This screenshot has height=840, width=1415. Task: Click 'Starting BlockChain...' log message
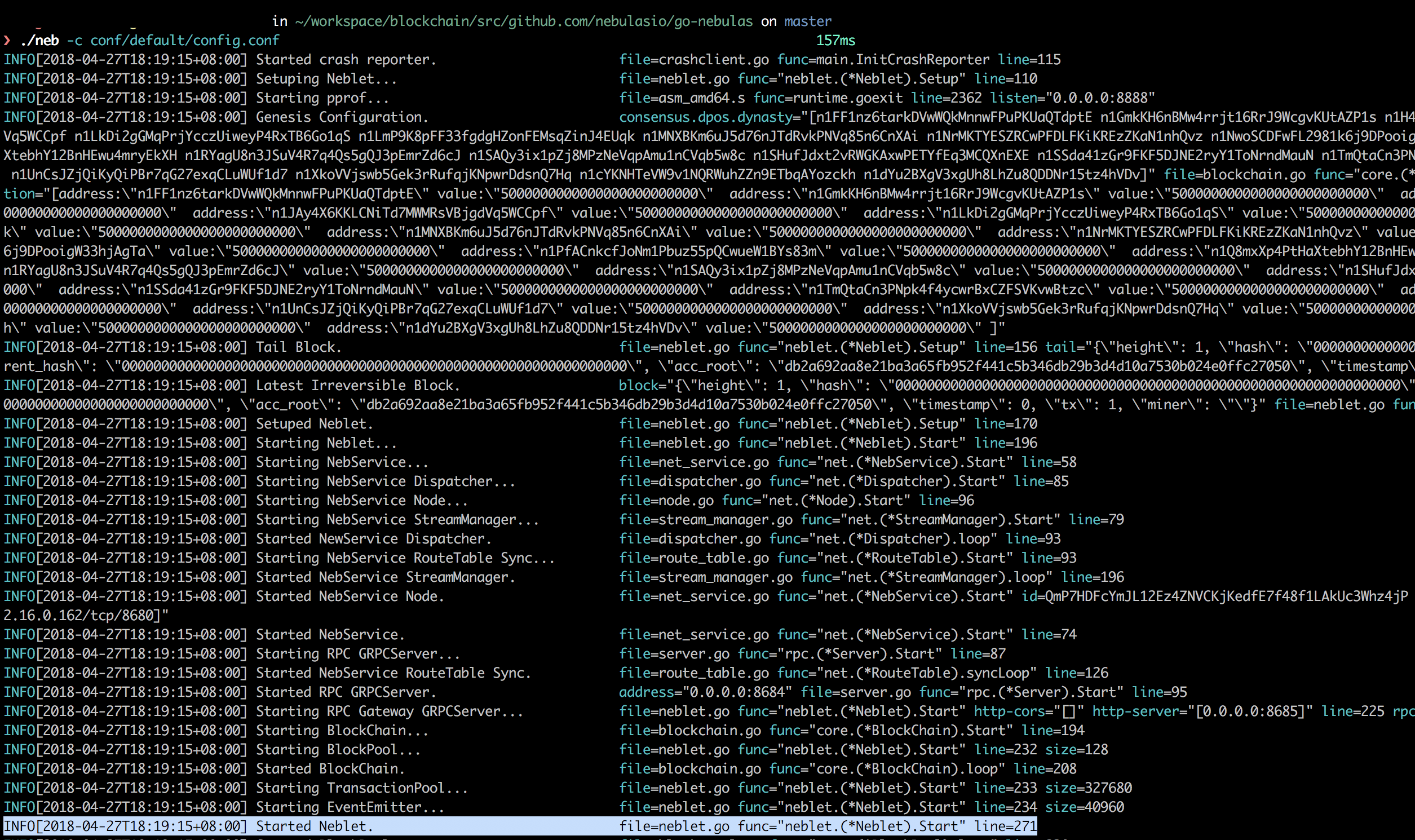(x=342, y=731)
